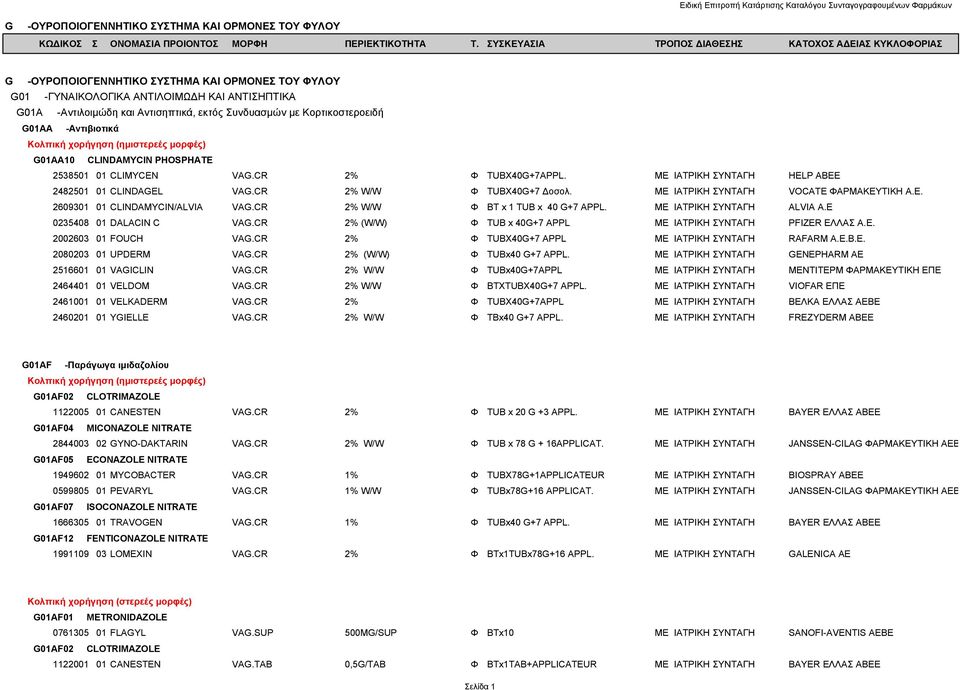960x690 pixels.
Task: Select the G01 ΓΥΝΑΙΚΟΛΟΓΙΚΑ ΑΝΤΙΛΟΙΜΩΔΗ heading
Action: pos(153,97)
